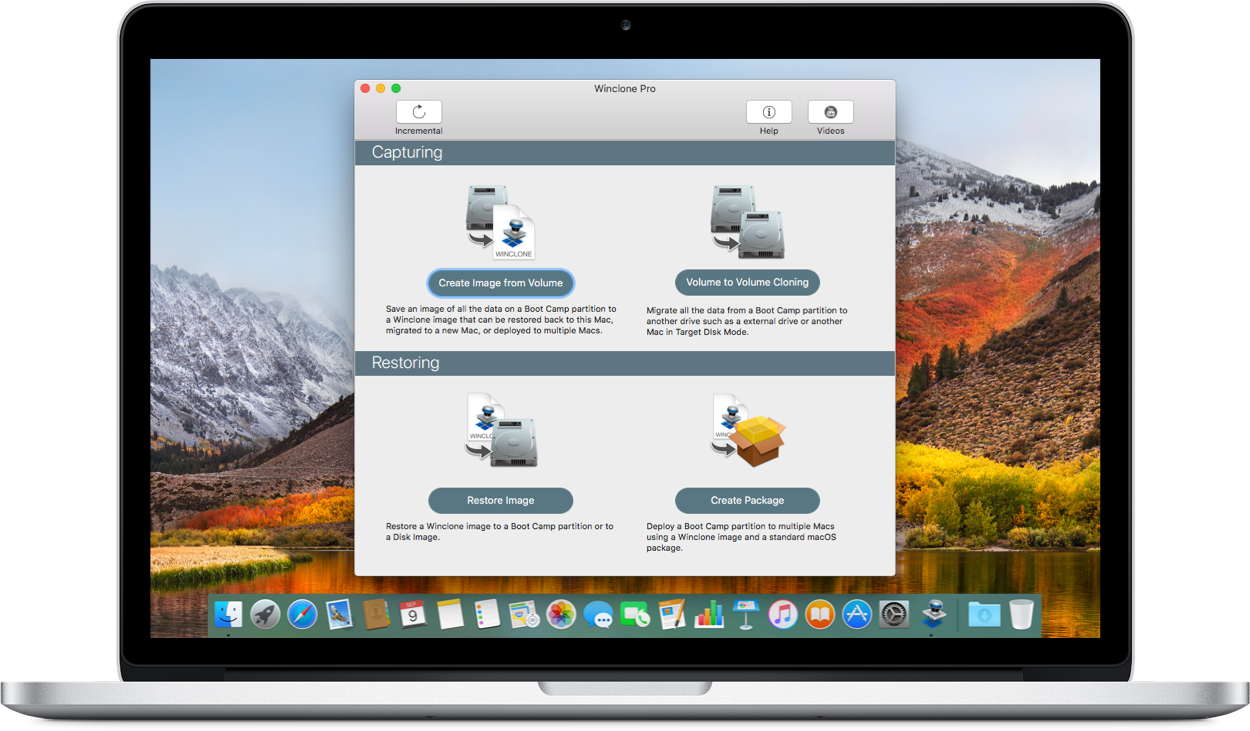Open Pages document icon in Dock
Screen dimensions: 1250x731
tap(672, 614)
